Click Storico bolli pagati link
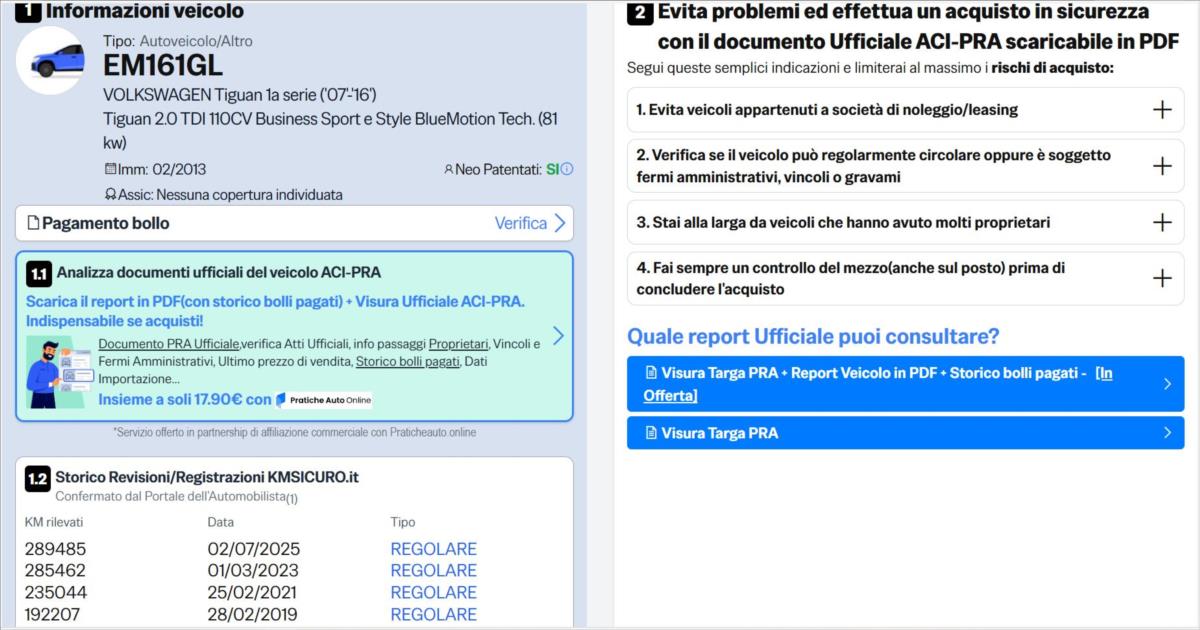This screenshot has height=630, width=1200. 407,362
